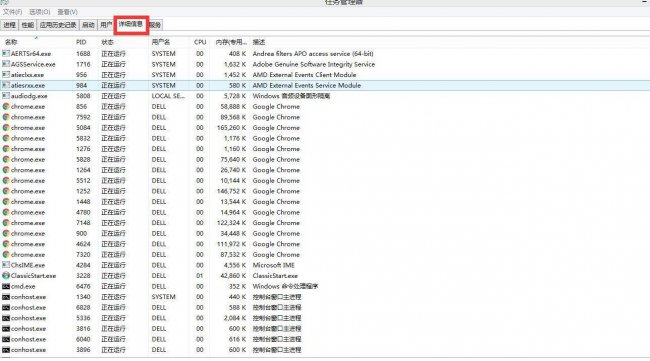Select conhost.exe row with PID 3896
This screenshot has height=361, width=650.
tap(325, 350)
